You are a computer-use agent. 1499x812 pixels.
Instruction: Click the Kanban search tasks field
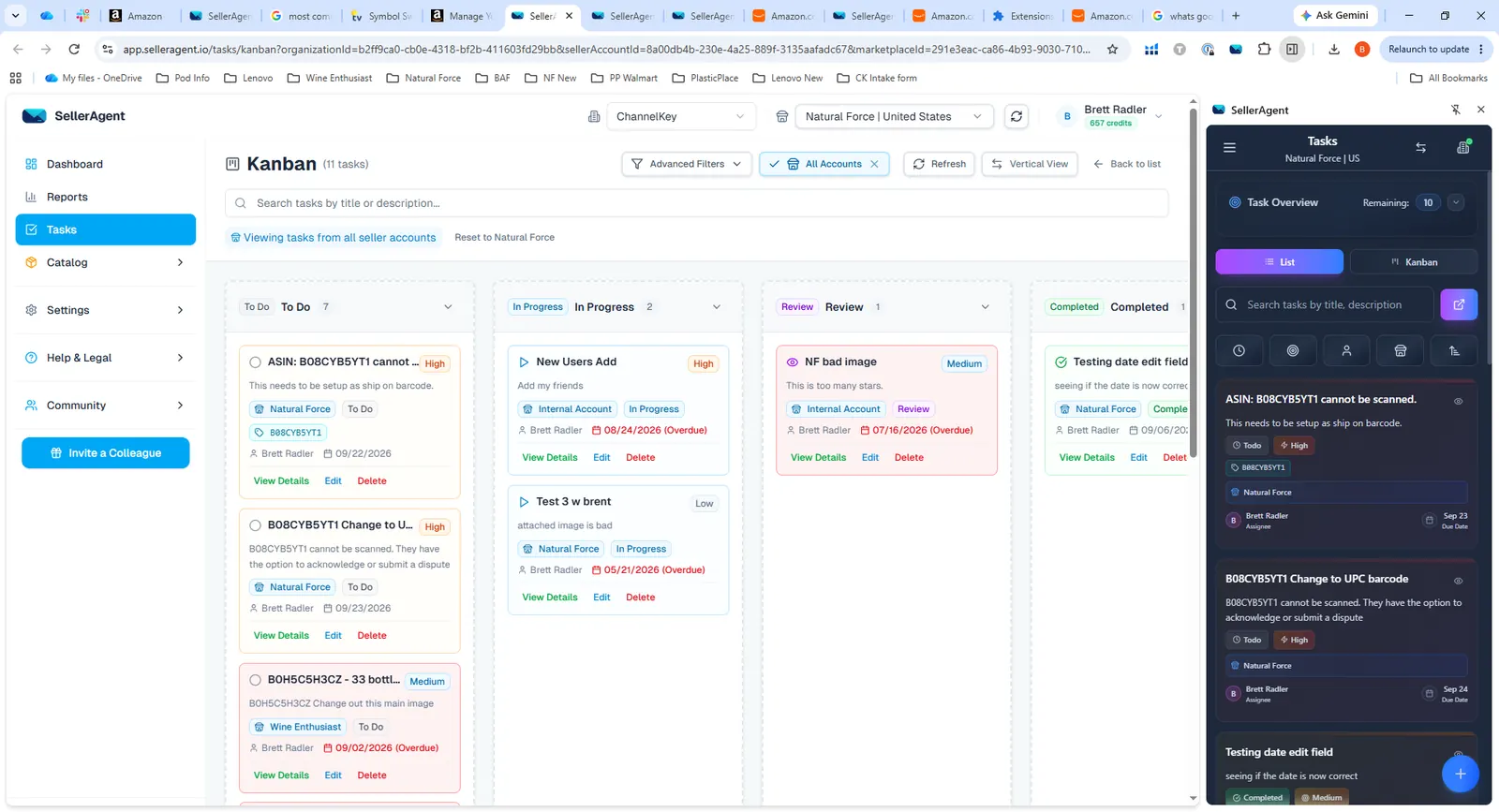click(696, 203)
